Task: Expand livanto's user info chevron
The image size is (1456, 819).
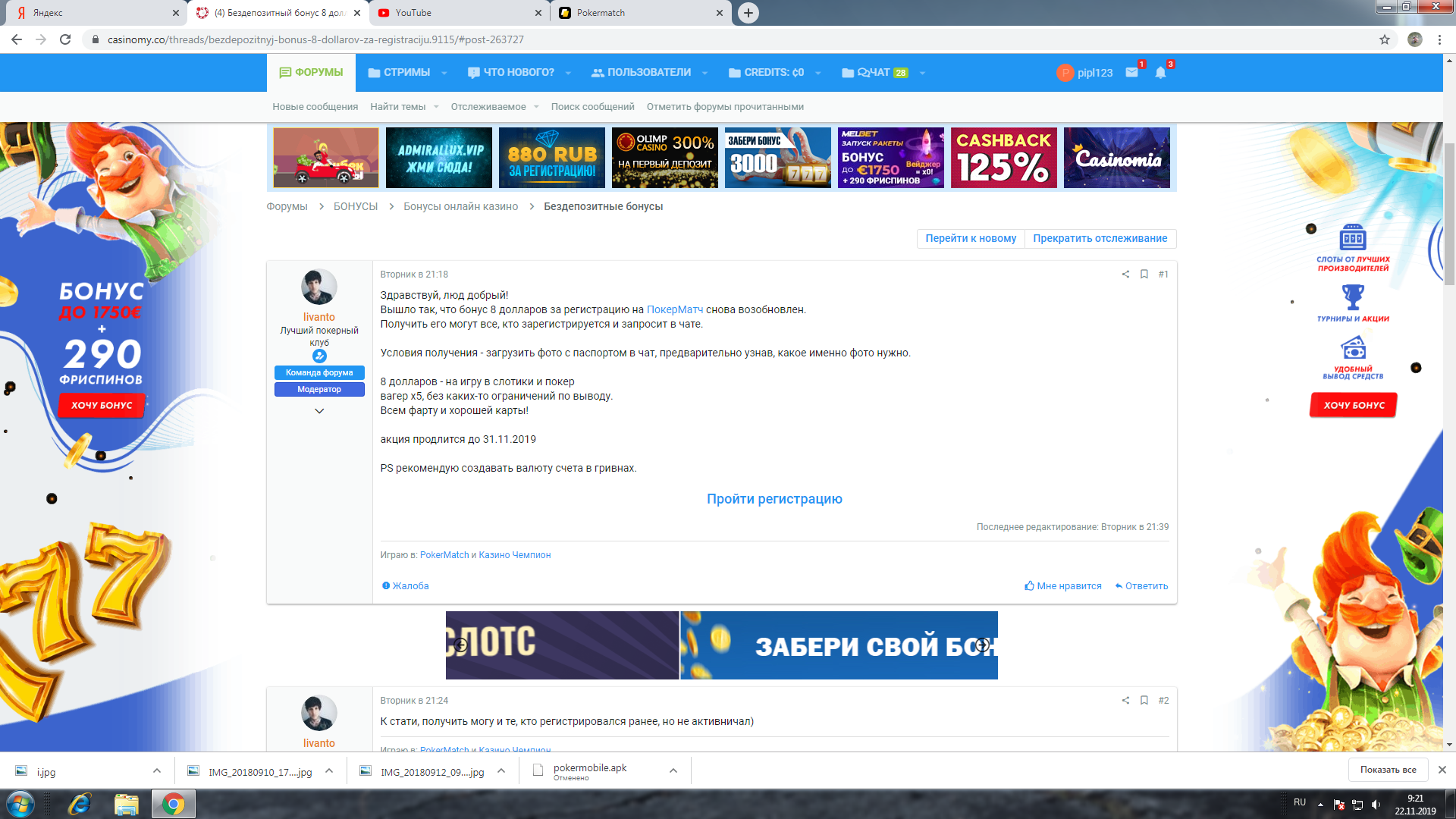Action: coord(319,411)
